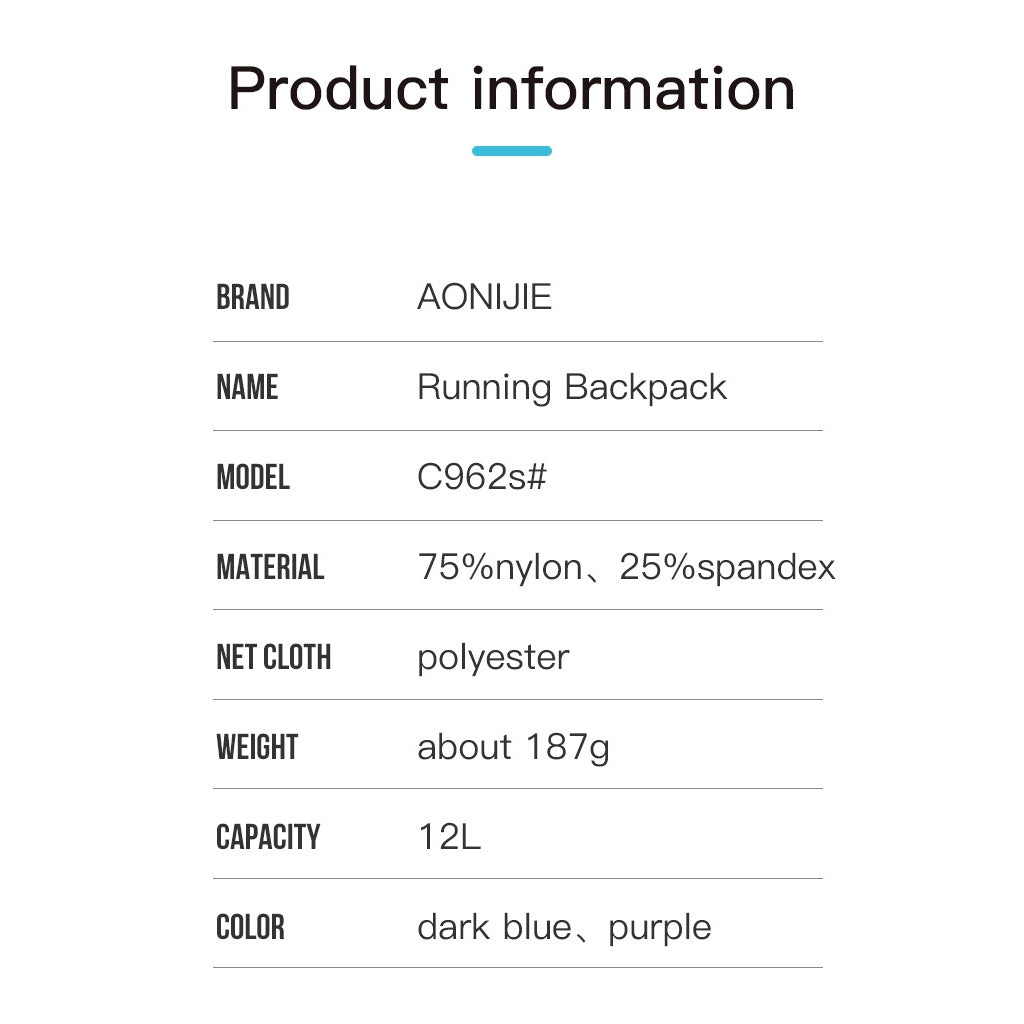This screenshot has height=1024, width=1024.
Task: Click the Running Backpack text
Action: pos(571,388)
